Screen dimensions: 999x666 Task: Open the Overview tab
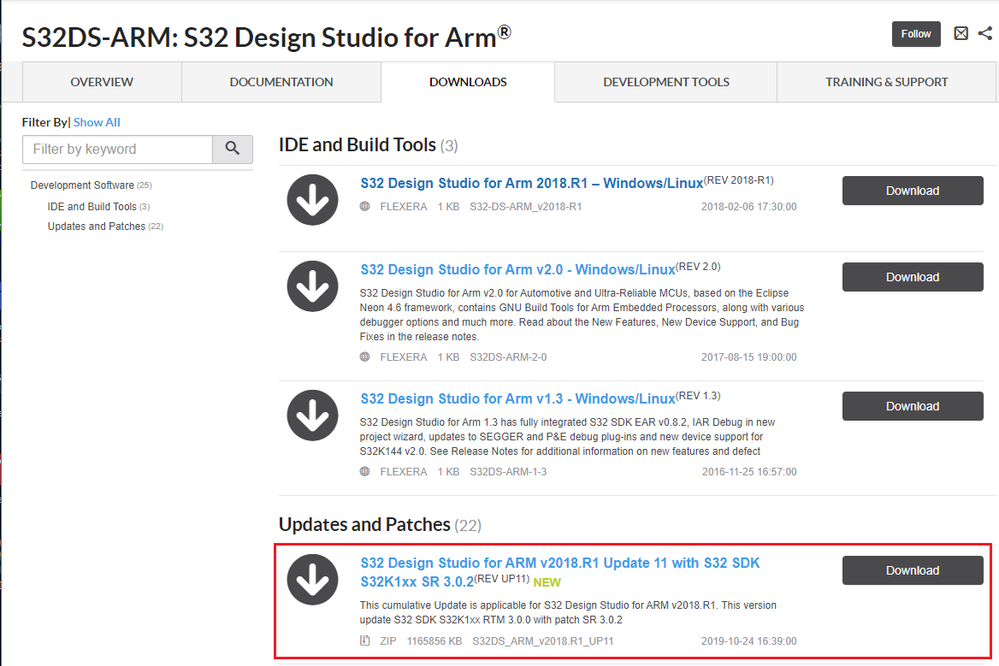[102, 82]
